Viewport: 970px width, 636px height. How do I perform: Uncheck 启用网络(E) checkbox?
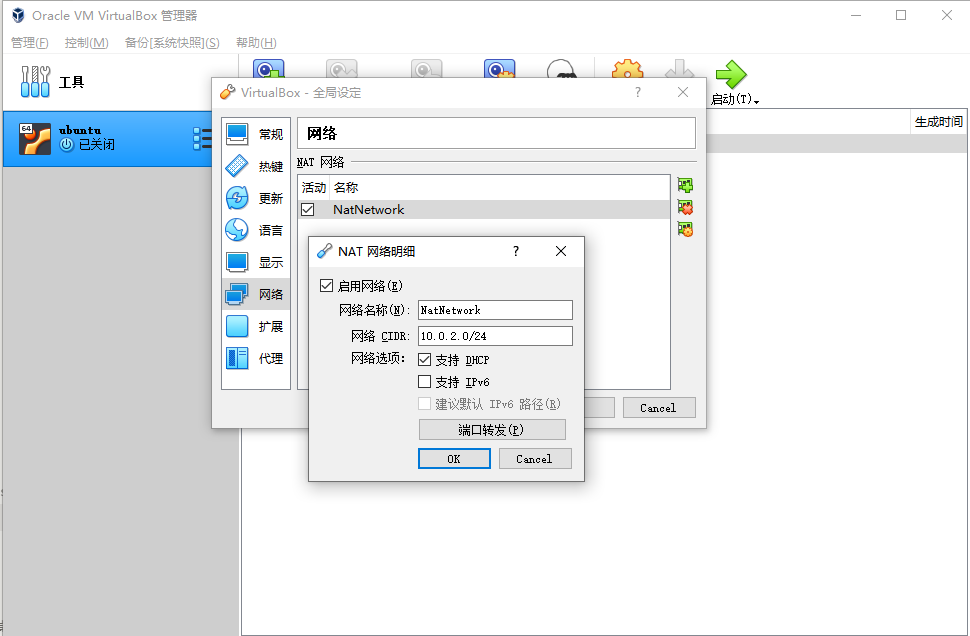(x=326, y=285)
